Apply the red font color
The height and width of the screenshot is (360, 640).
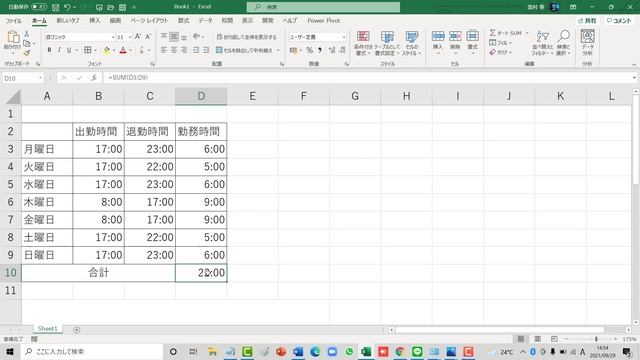(123, 50)
